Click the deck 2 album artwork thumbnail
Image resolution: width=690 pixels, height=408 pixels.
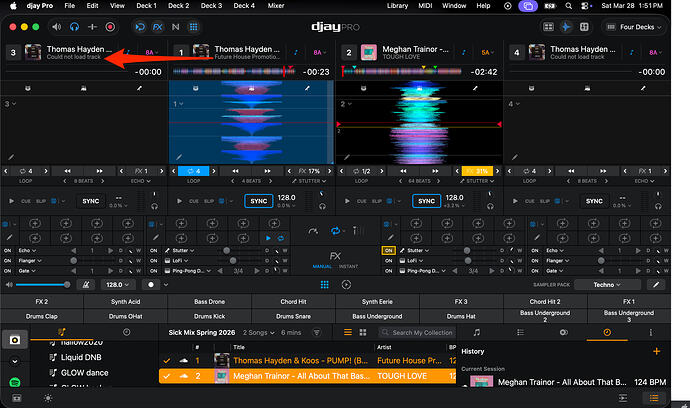click(369, 52)
